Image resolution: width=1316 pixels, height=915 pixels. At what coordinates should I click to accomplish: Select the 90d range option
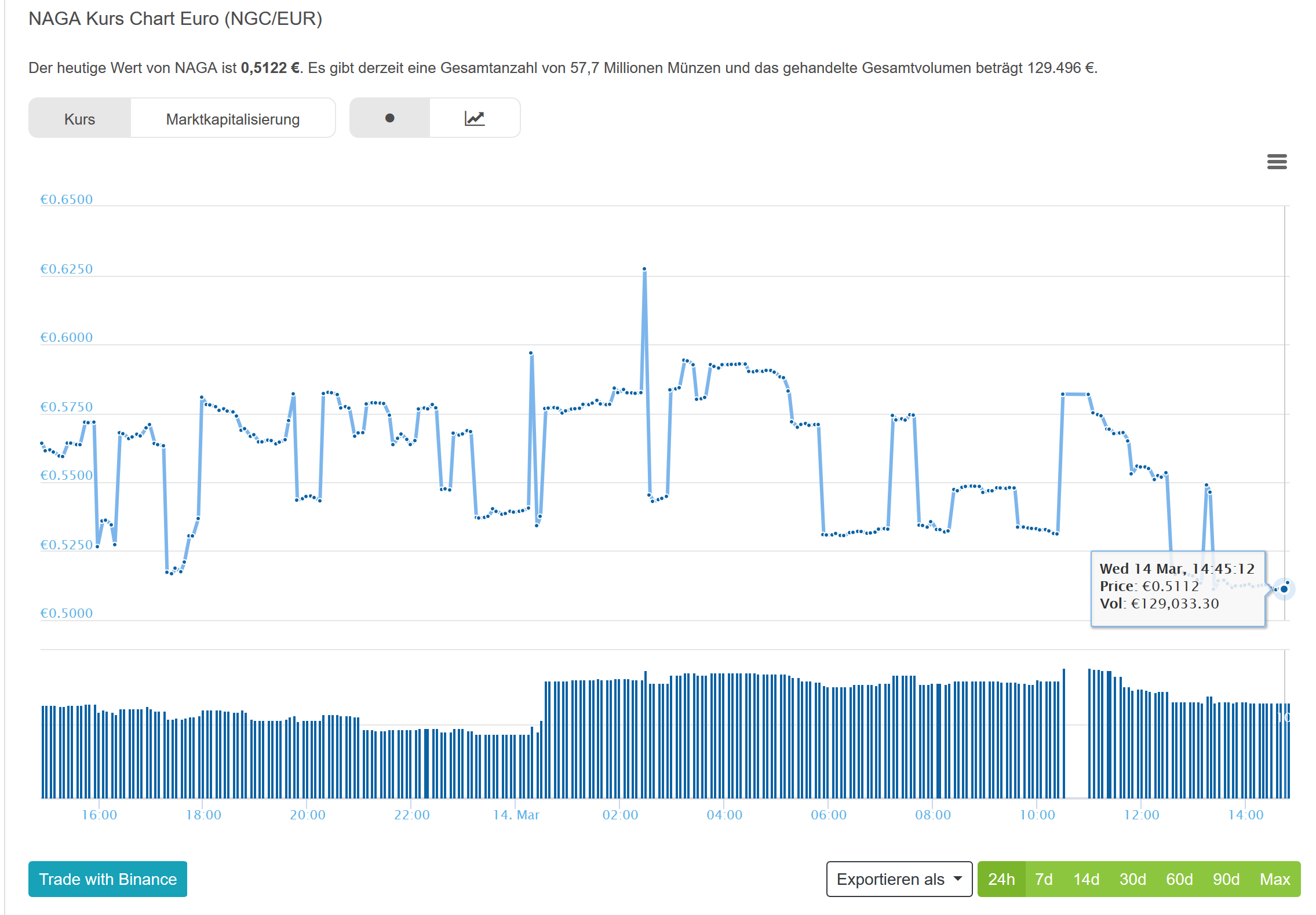coord(1226,879)
